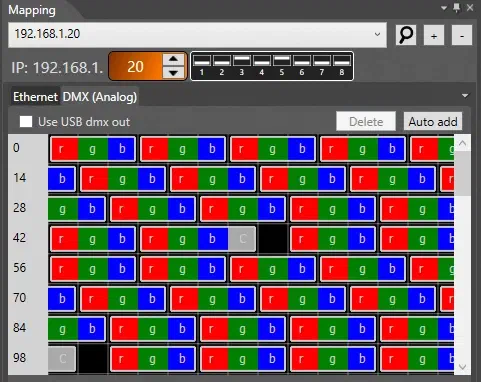Enable the Use USB dmx out checkbox
Screen dimensions: 481x382
[x=26, y=122]
